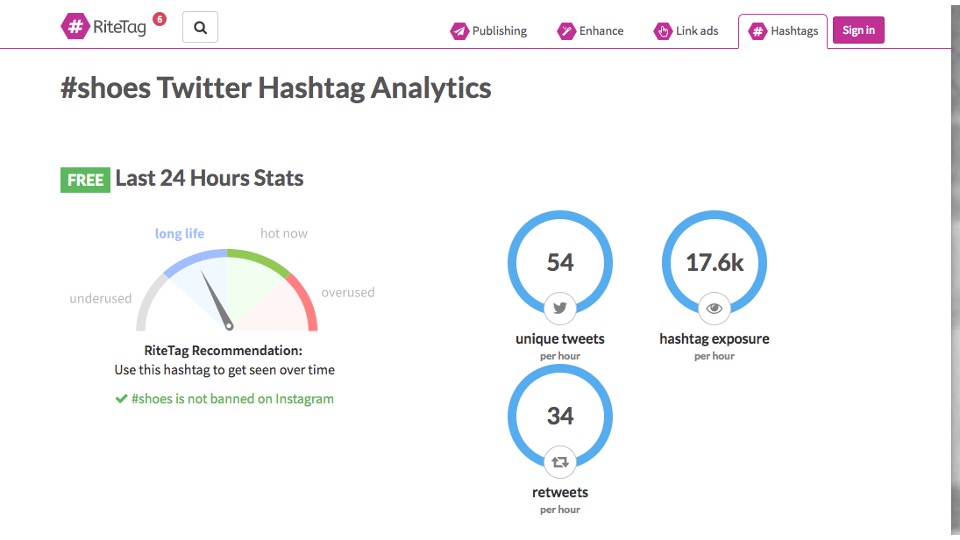Click the Link ads hand icon
The height and width of the screenshot is (540, 960).
663,31
